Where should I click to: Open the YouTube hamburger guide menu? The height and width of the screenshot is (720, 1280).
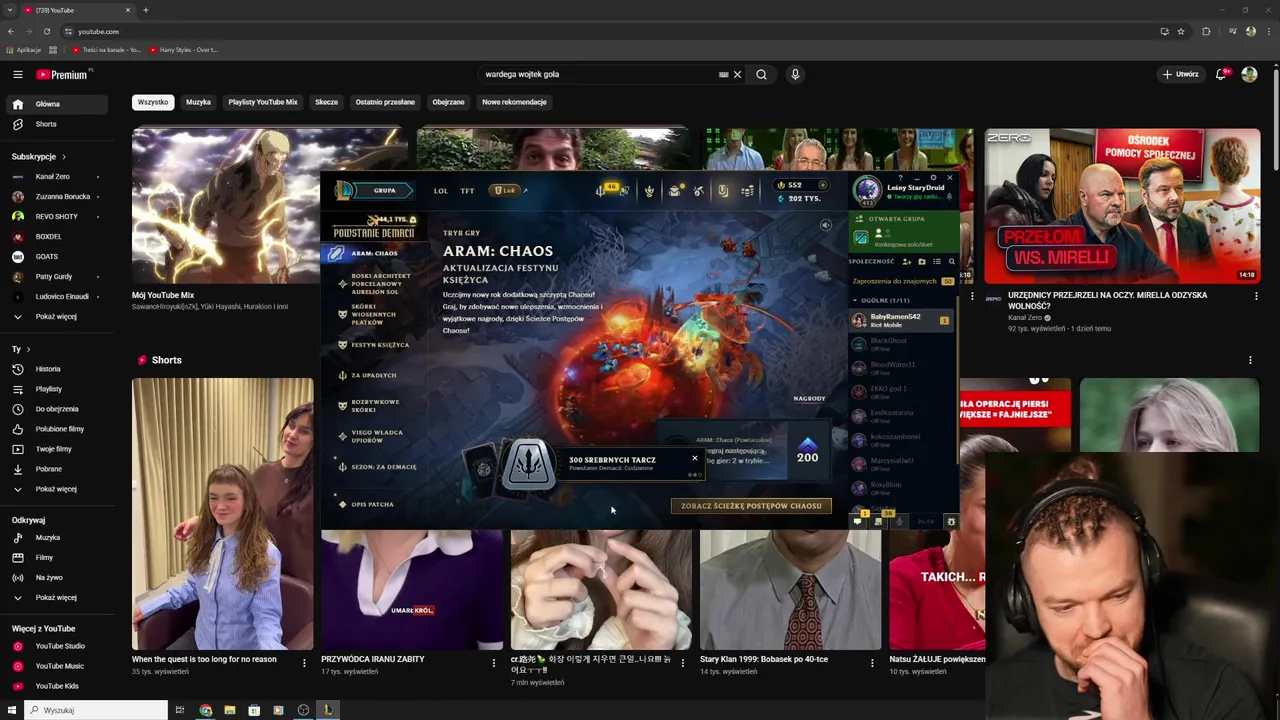[x=17, y=74]
